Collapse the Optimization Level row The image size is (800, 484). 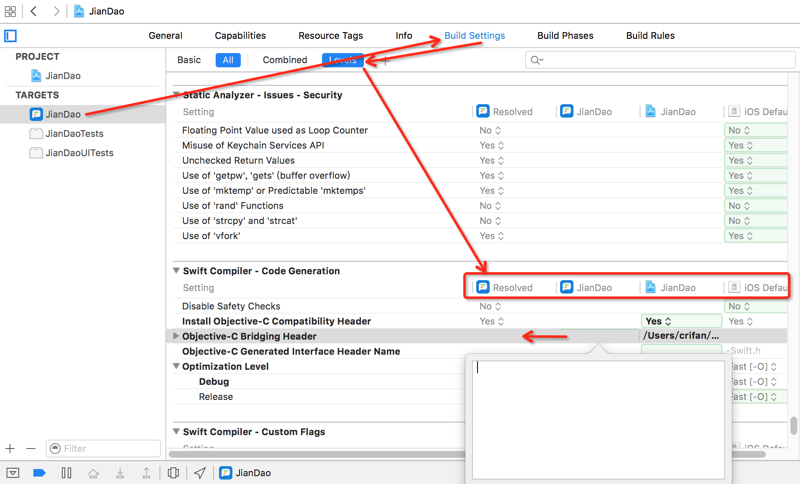177,366
